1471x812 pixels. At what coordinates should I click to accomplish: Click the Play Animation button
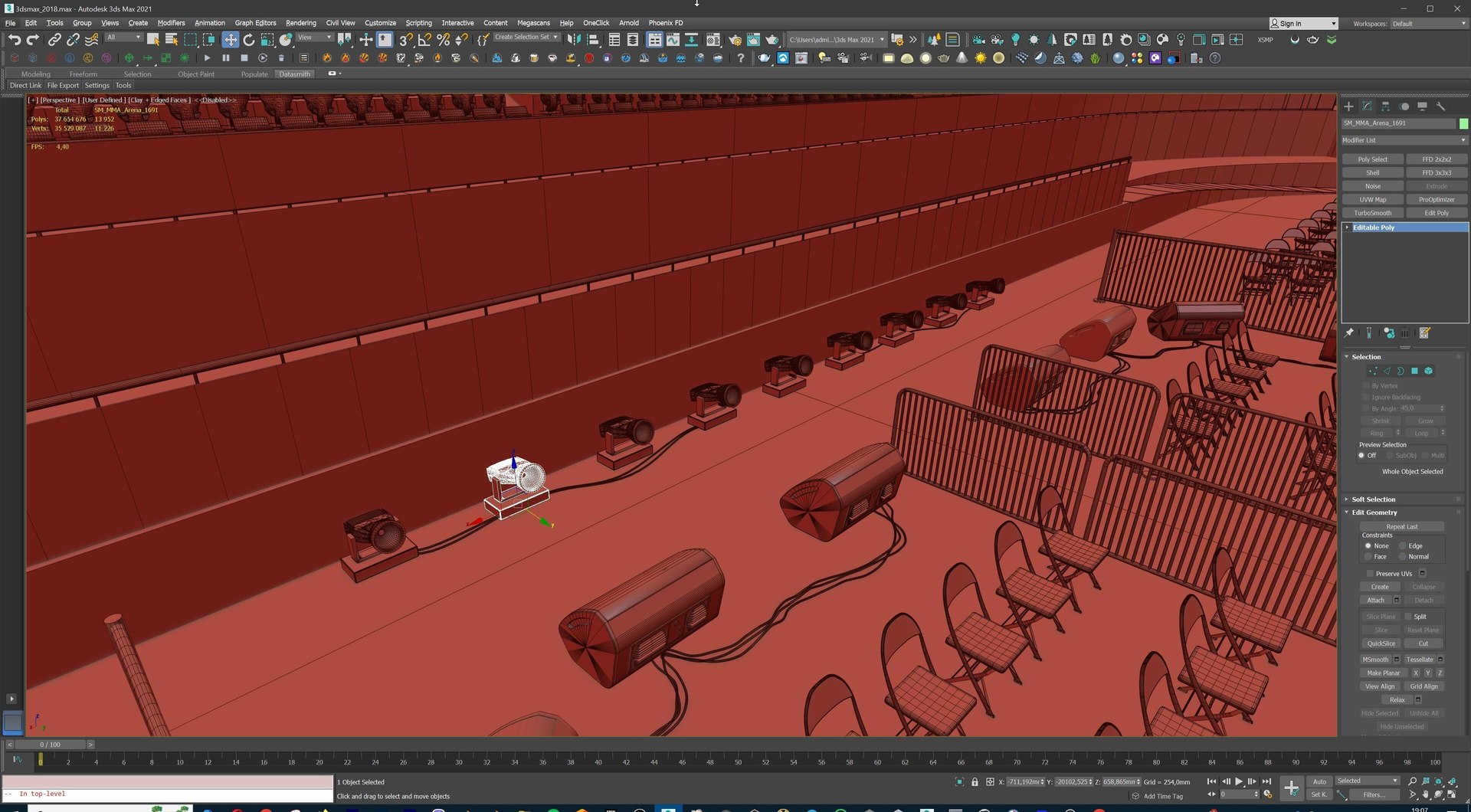(1239, 781)
